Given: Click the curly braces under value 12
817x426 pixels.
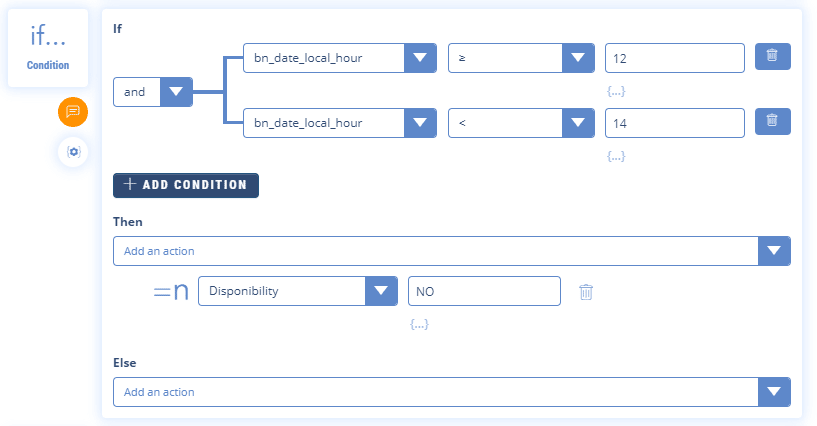Looking at the screenshot, I should click(x=617, y=91).
